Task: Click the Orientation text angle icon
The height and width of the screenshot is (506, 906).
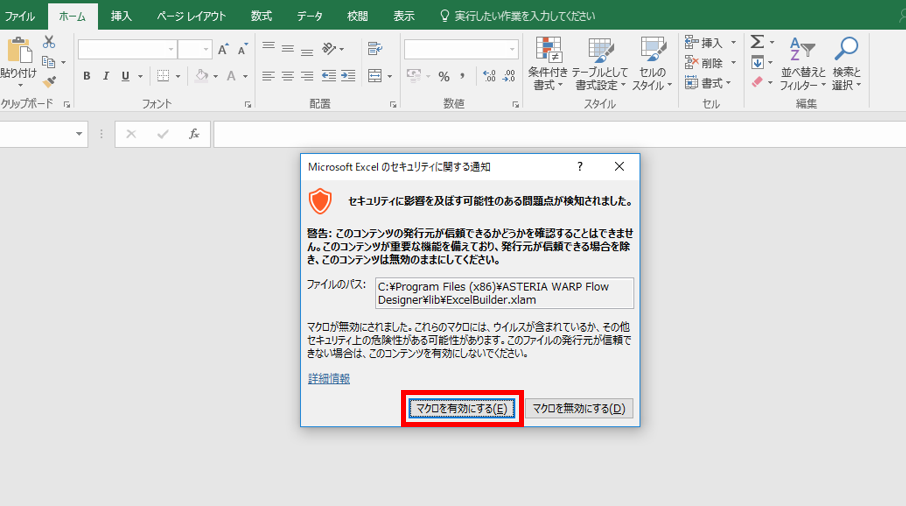Action: (x=329, y=49)
